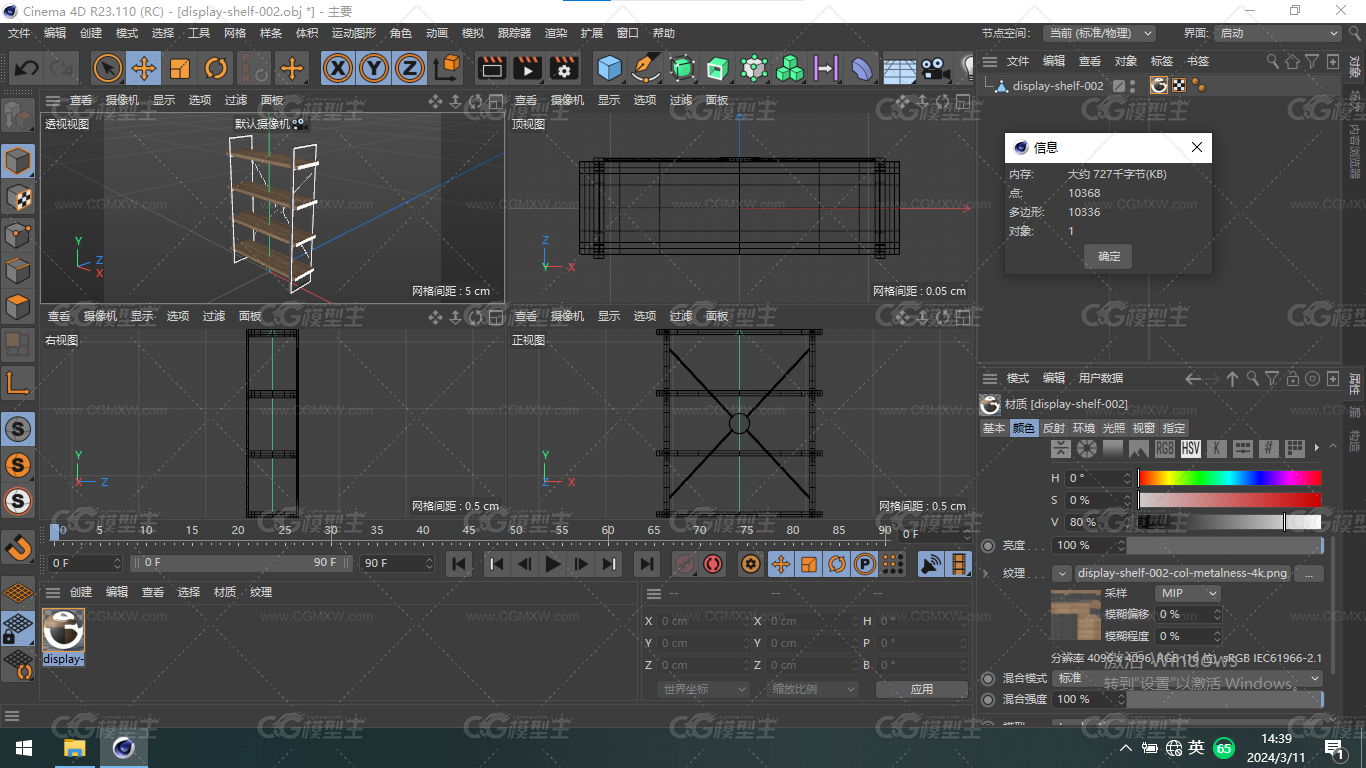The image size is (1366, 768).
Task: Switch to the 反射 material tab
Action: [1054, 428]
